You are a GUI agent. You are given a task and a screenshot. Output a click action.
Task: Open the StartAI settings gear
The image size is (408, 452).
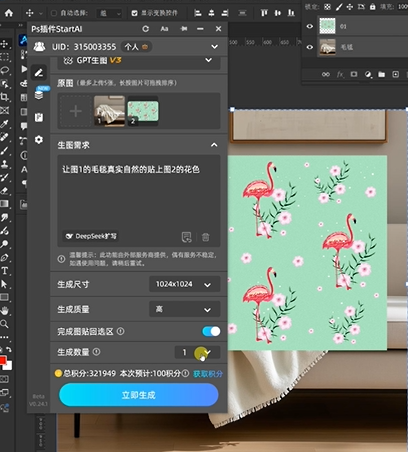39,139
